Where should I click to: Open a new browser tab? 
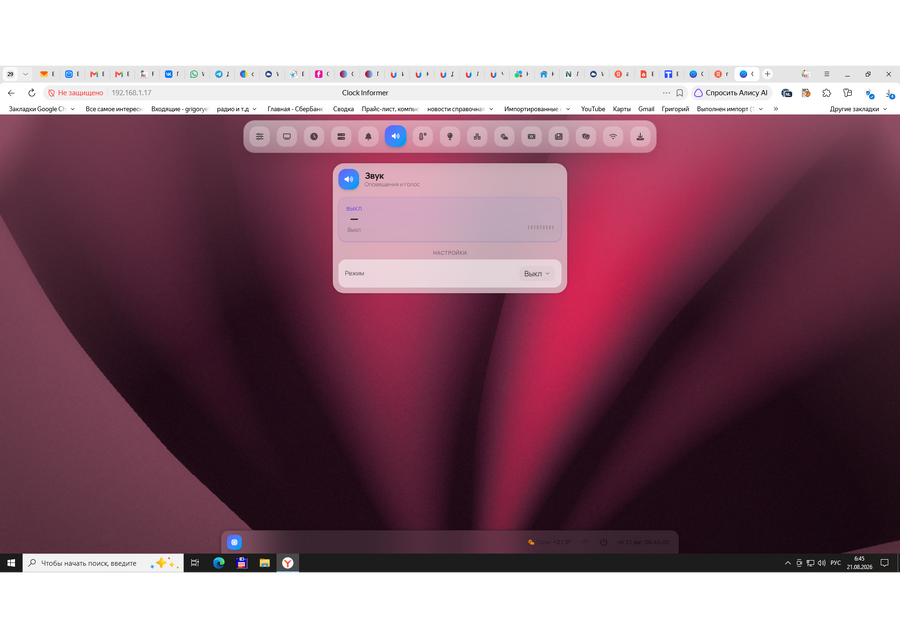(x=767, y=74)
